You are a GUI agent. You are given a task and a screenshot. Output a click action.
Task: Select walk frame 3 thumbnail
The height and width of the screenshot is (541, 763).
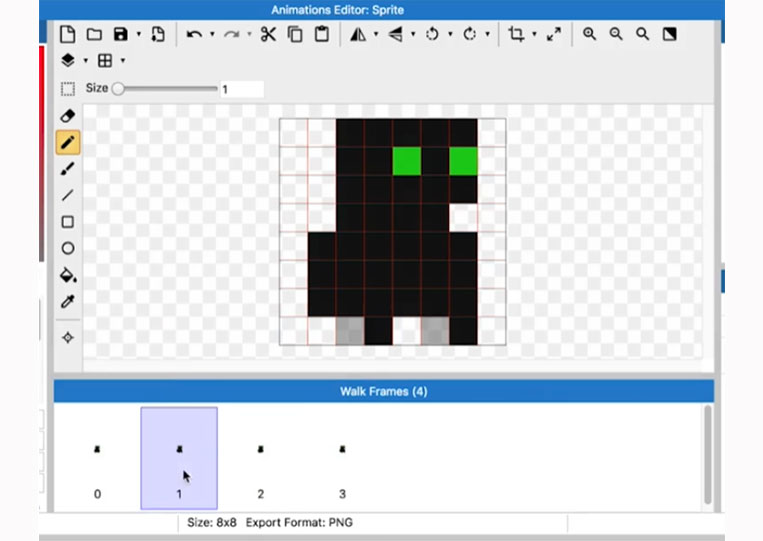[x=342, y=458]
